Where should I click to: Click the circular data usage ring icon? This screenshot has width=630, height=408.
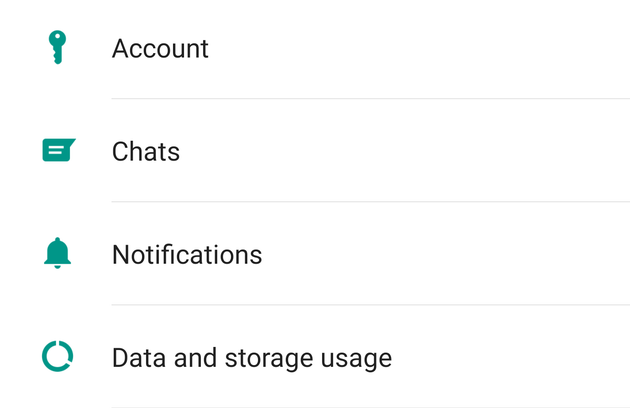(x=58, y=357)
